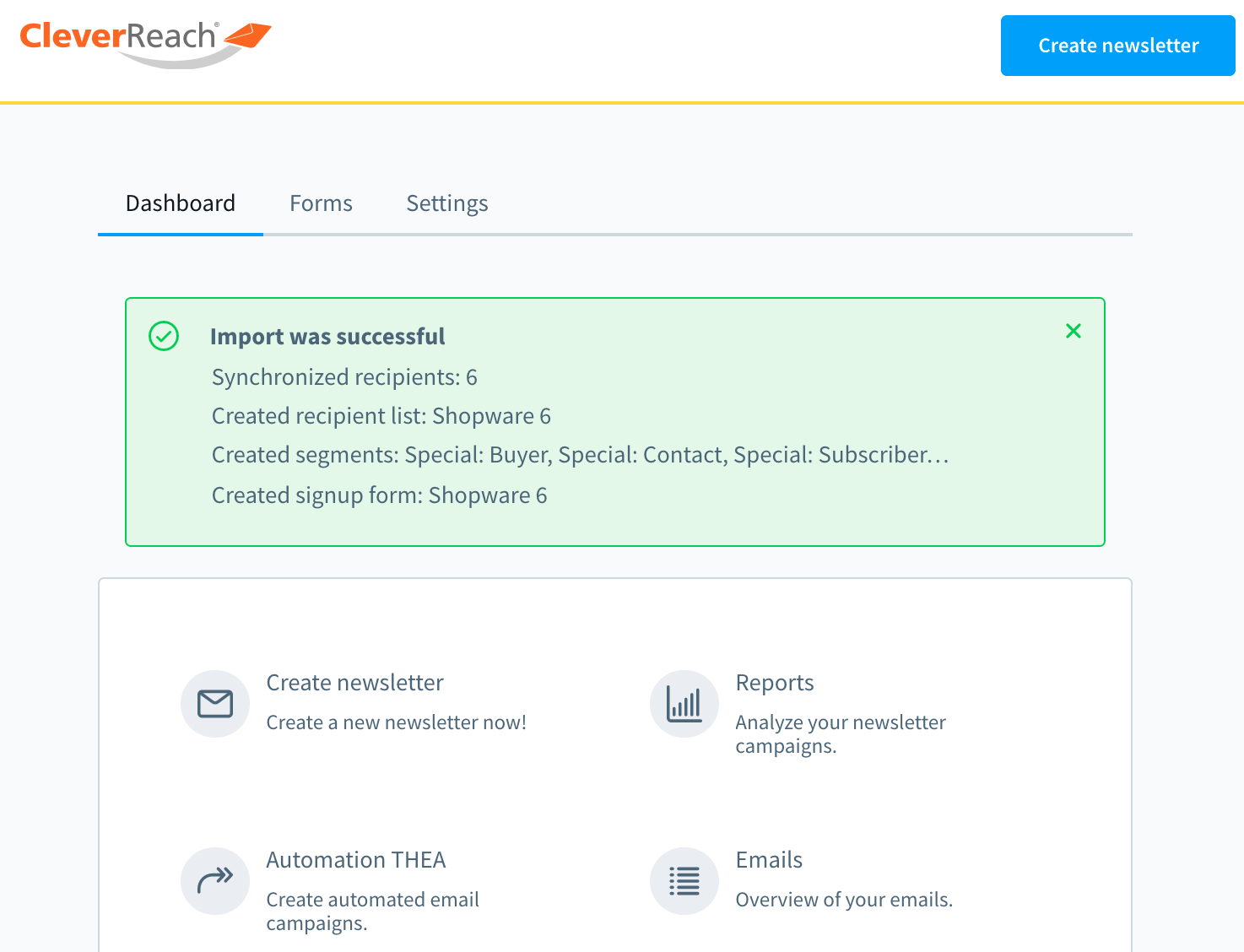The width and height of the screenshot is (1244, 952).
Task: Click "Import was successful" heading text
Action: pos(327,337)
